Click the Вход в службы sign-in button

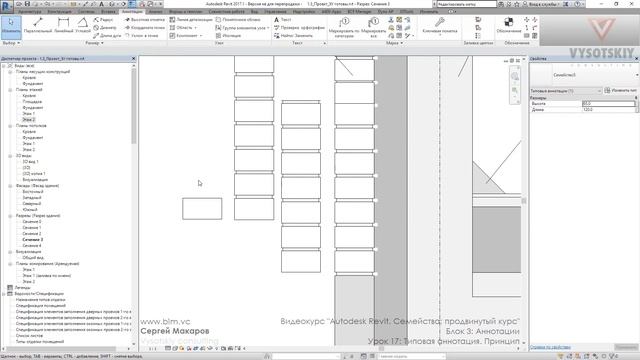[x=542, y=4]
